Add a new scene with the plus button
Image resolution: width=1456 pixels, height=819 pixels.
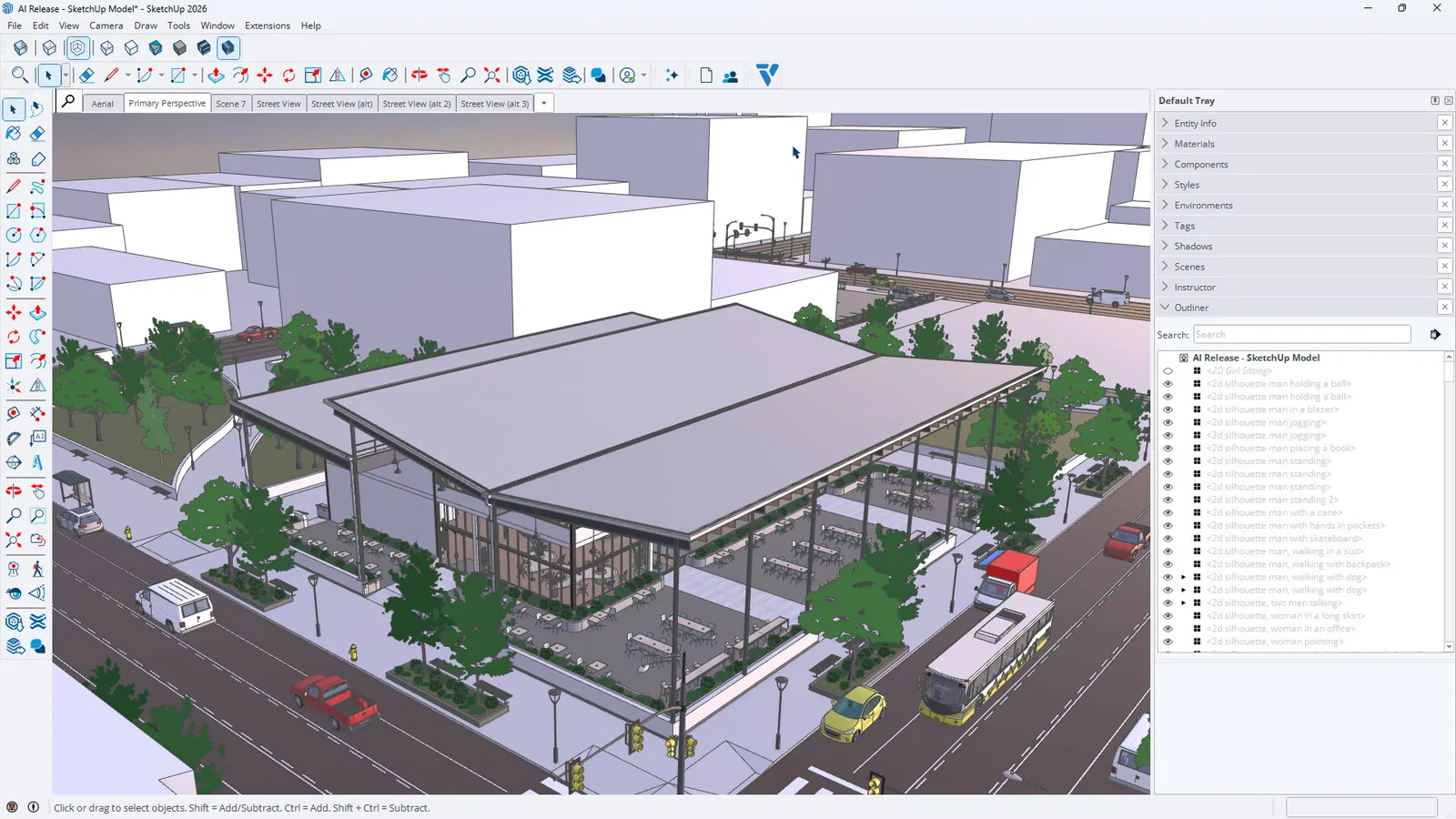pyautogui.click(x=544, y=103)
